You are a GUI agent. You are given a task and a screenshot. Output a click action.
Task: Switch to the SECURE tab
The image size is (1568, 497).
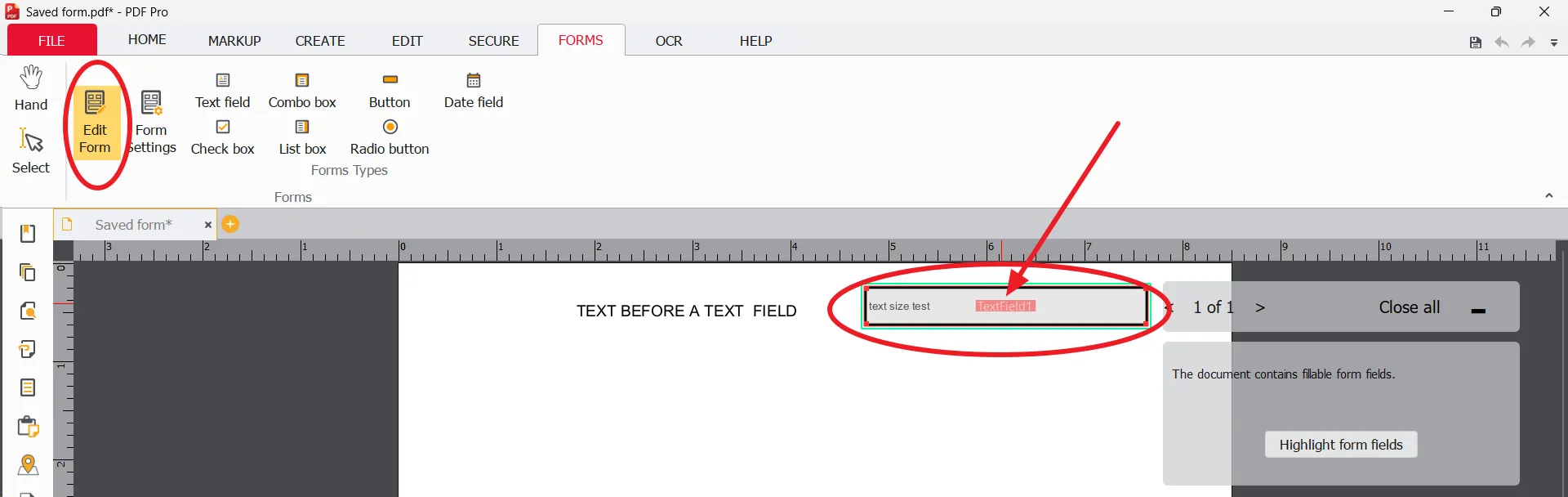493,41
